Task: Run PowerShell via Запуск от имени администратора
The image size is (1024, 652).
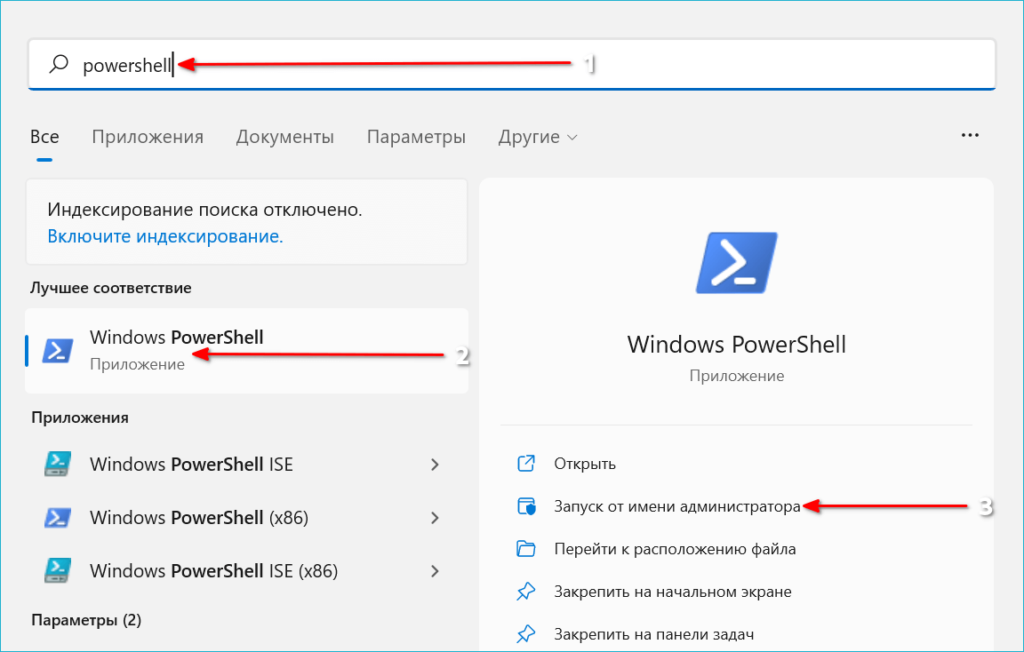Action: pyautogui.click(x=677, y=507)
